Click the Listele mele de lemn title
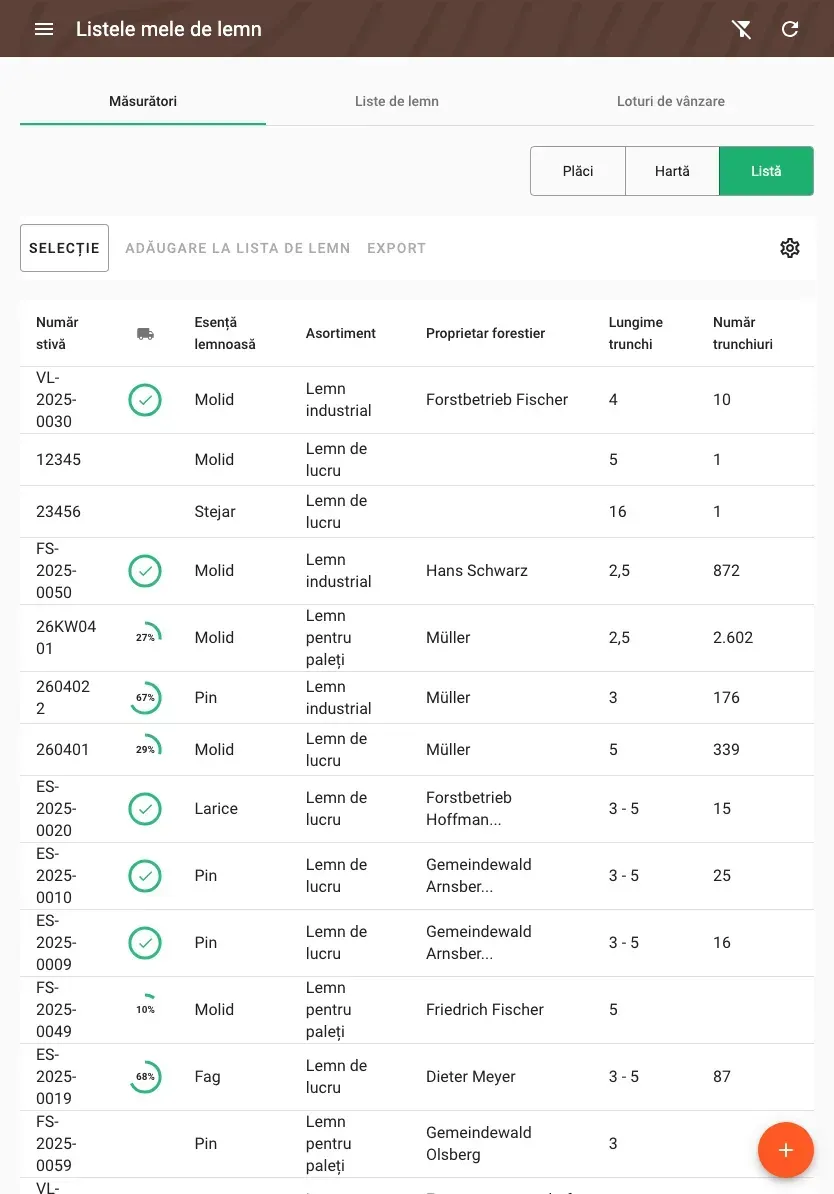 click(x=168, y=29)
